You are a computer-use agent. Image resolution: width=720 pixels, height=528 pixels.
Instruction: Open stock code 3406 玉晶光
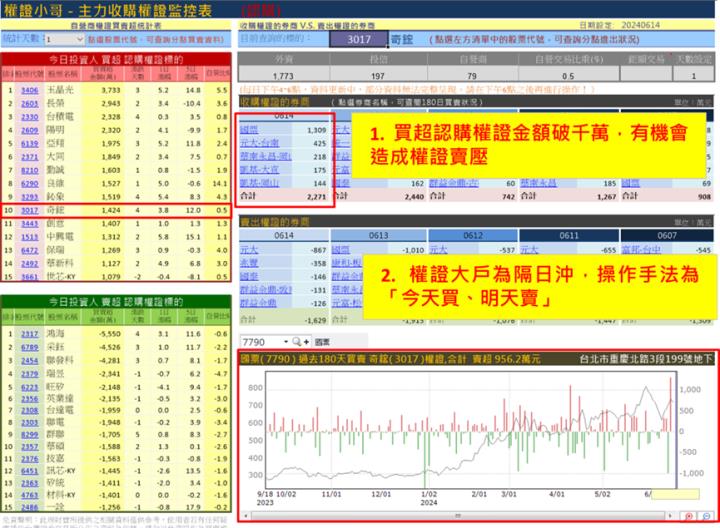30,90
